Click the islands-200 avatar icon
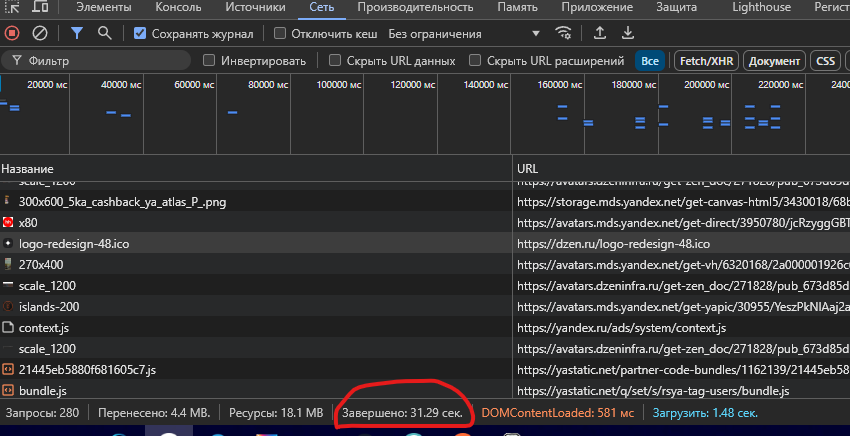 [8, 306]
